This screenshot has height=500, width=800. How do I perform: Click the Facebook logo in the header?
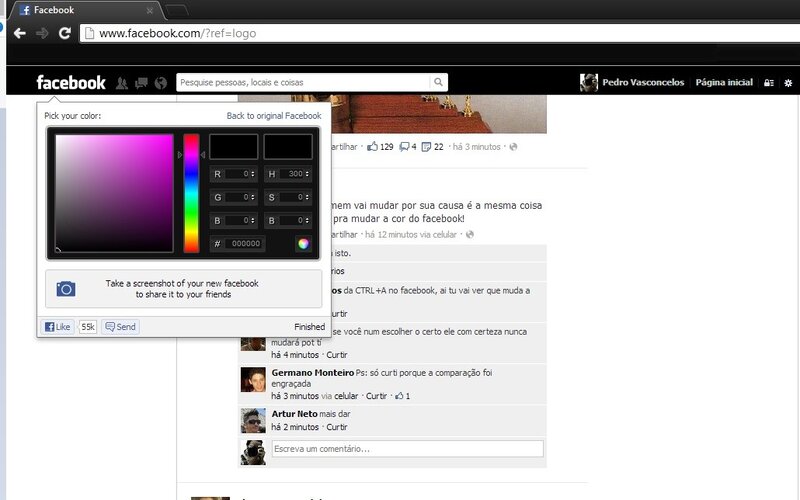tap(71, 82)
